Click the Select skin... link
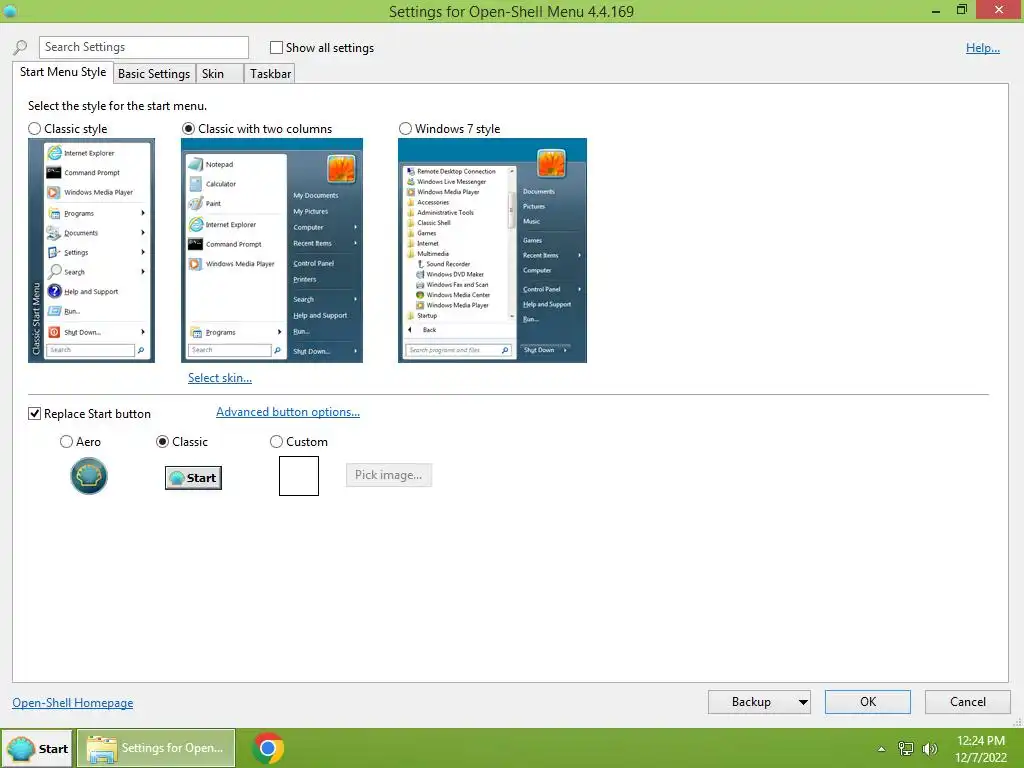The image size is (1024, 768). click(x=219, y=377)
